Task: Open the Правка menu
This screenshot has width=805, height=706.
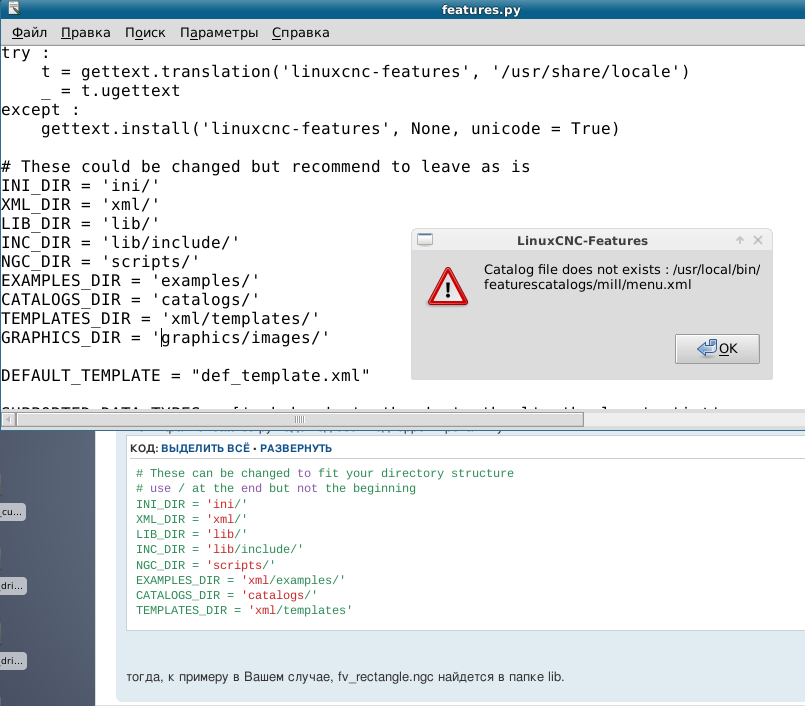Action: [85, 32]
